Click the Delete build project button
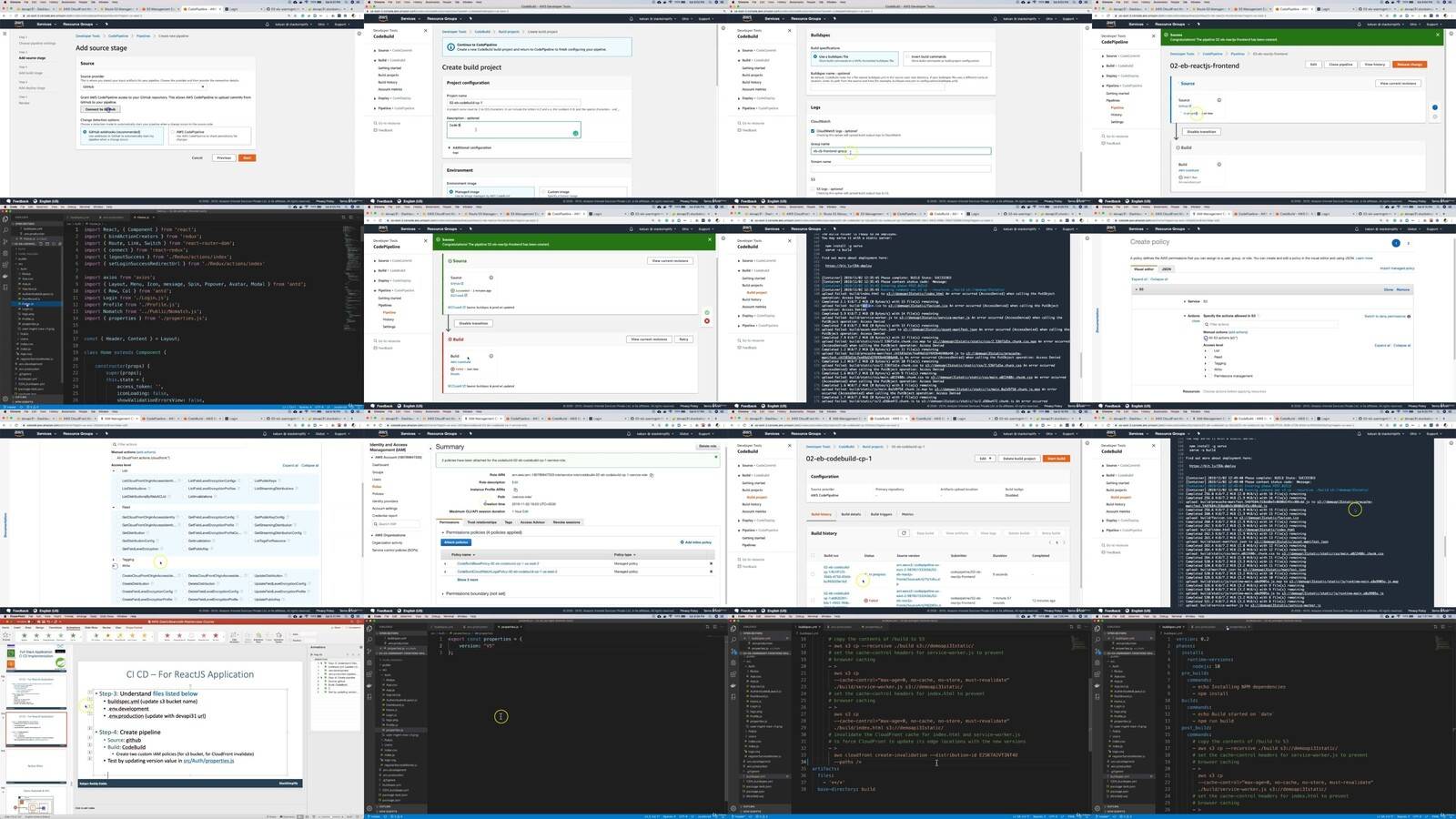The width and height of the screenshot is (1456, 819). tap(1019, 459)
